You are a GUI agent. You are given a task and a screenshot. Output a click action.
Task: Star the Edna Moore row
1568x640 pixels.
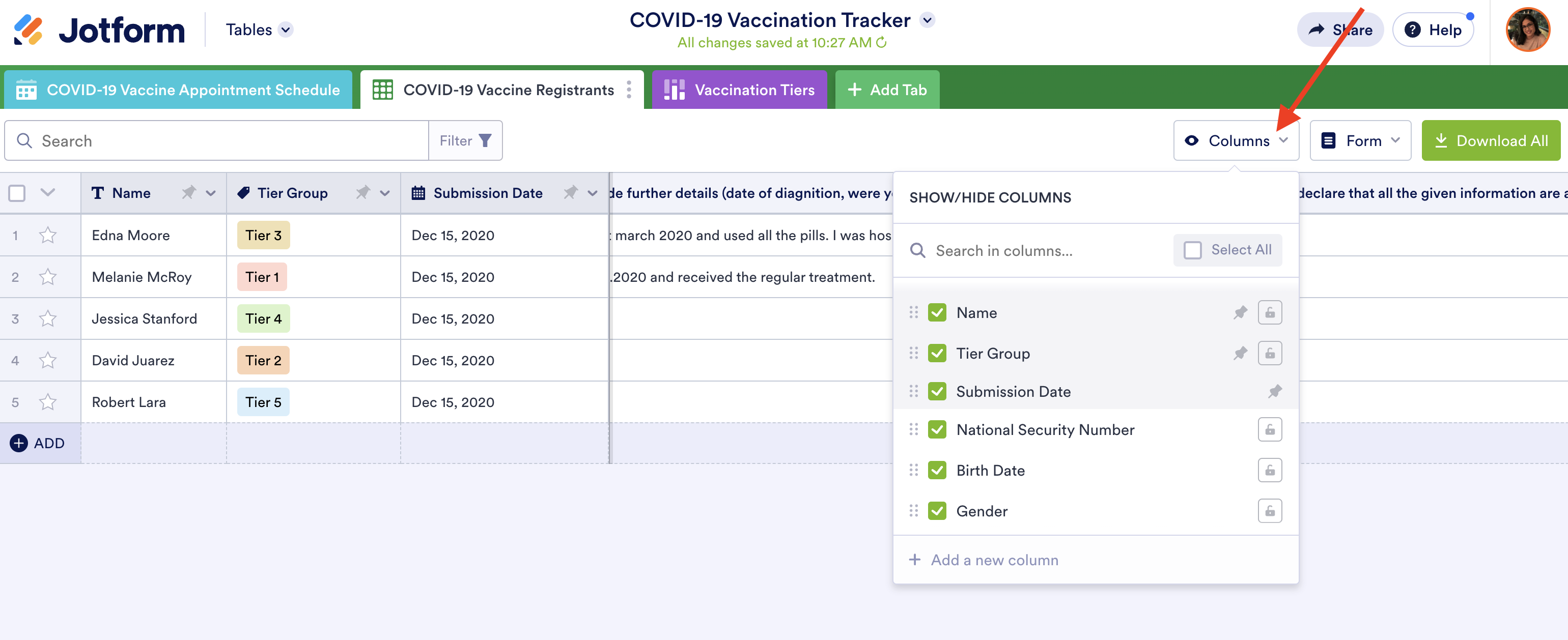47,236
